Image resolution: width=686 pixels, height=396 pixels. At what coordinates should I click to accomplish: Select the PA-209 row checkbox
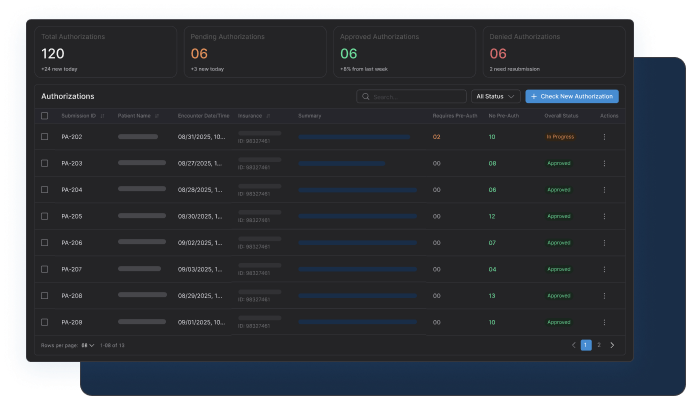coord(45,322)
